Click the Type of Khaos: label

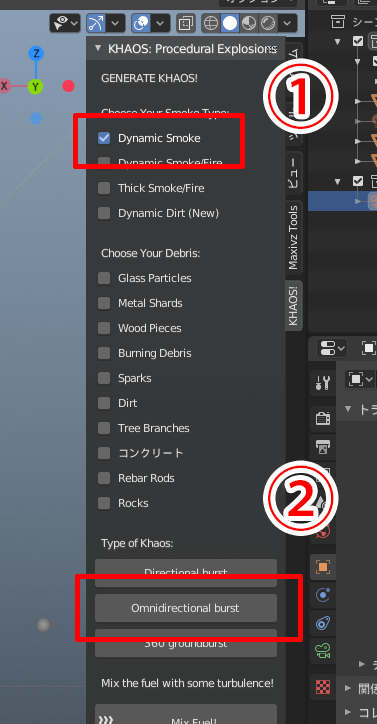coord(137,543)
